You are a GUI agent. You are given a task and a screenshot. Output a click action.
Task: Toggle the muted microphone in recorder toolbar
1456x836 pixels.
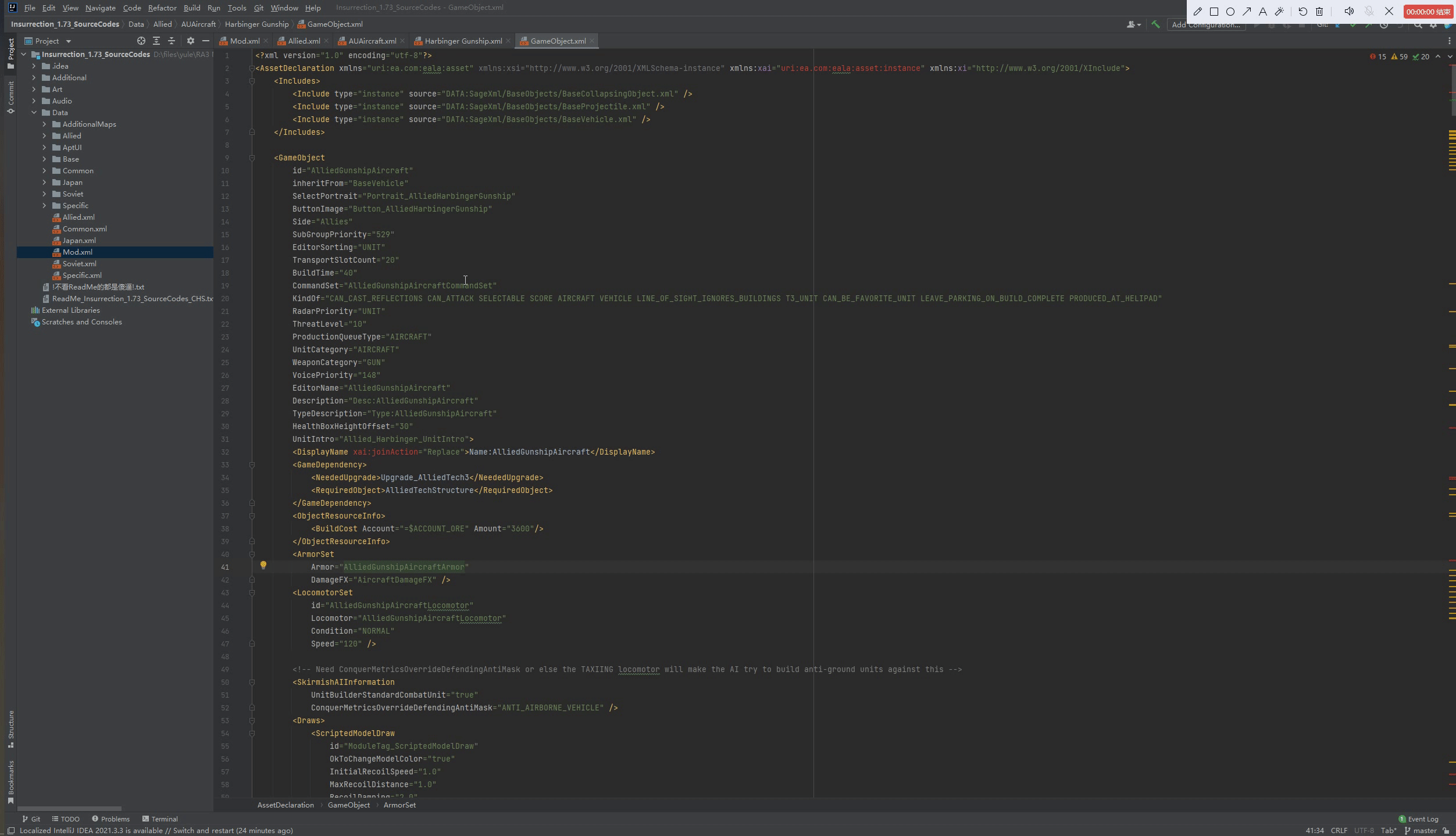[x=1369, y=12]
